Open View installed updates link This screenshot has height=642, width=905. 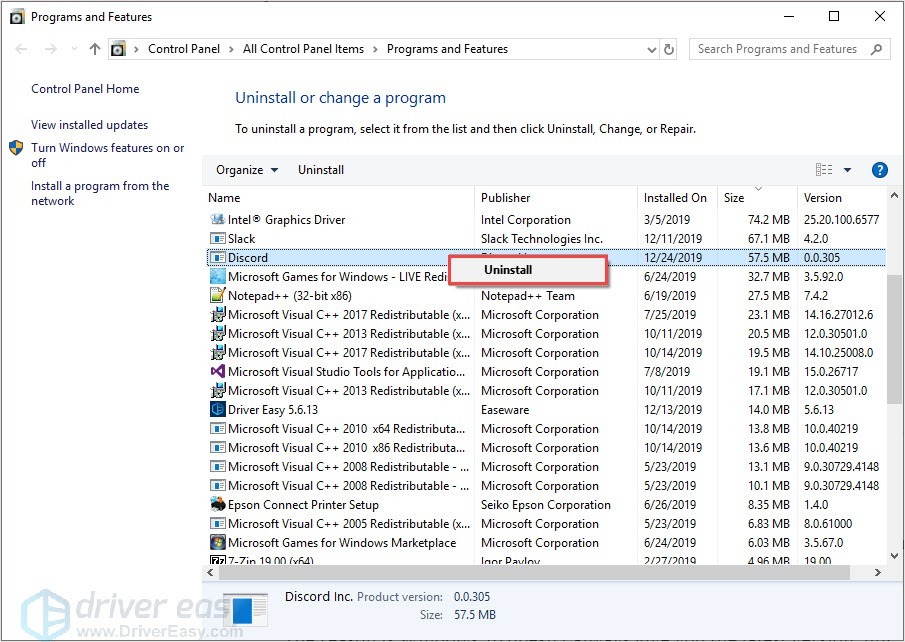pyautogui.click(x=89, y=125)
